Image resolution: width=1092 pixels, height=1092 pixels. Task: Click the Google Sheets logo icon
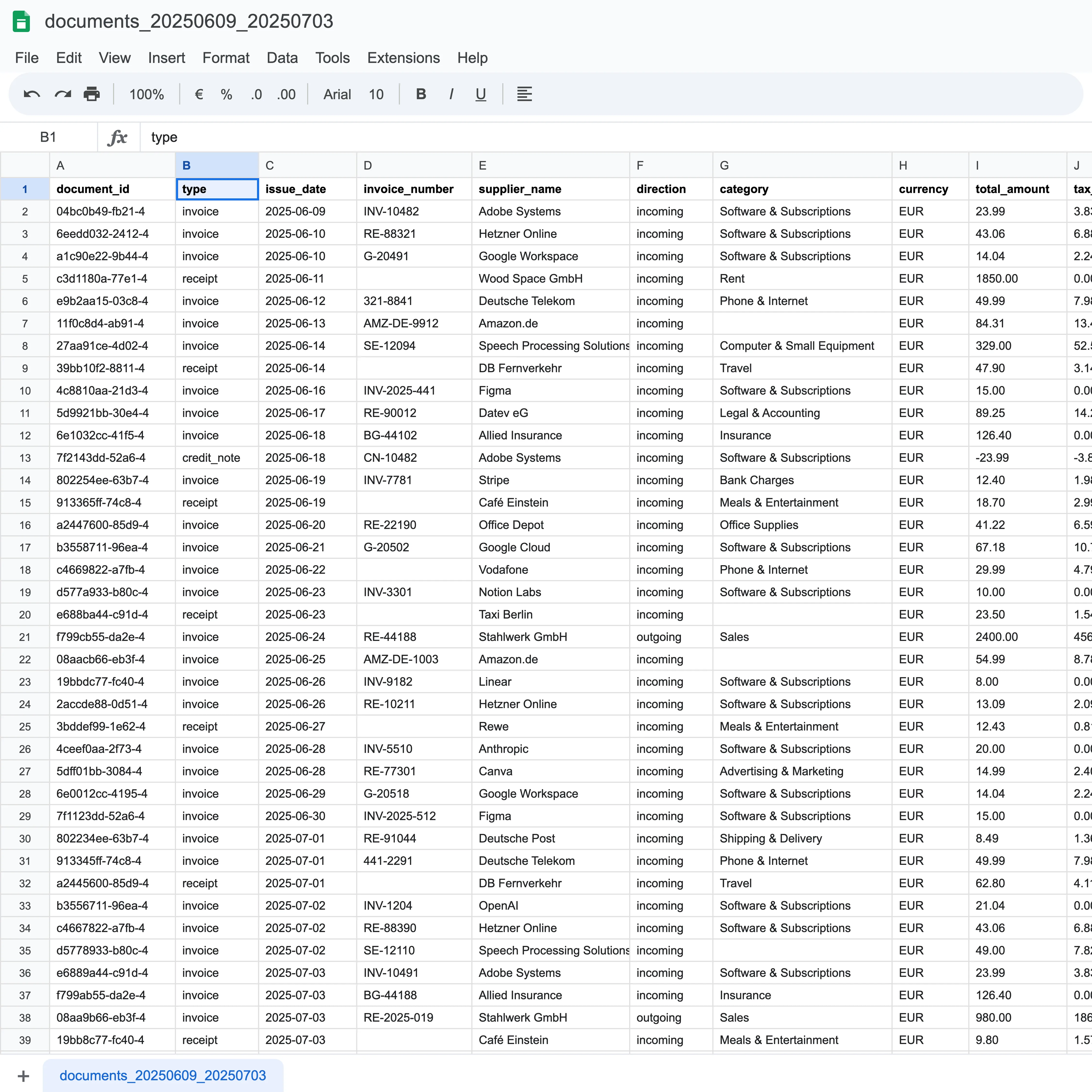tap(22, 22)
